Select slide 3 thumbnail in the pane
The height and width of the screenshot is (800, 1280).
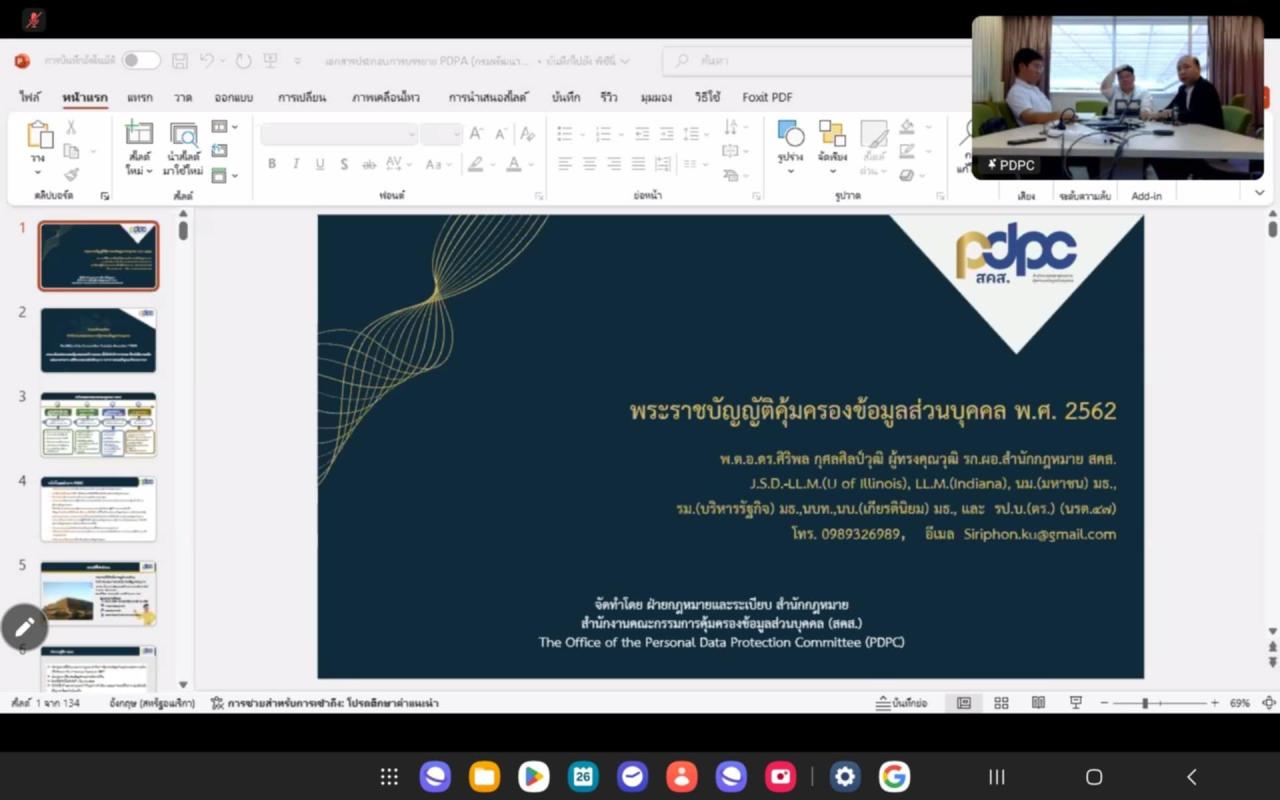(x=97, y=424)
